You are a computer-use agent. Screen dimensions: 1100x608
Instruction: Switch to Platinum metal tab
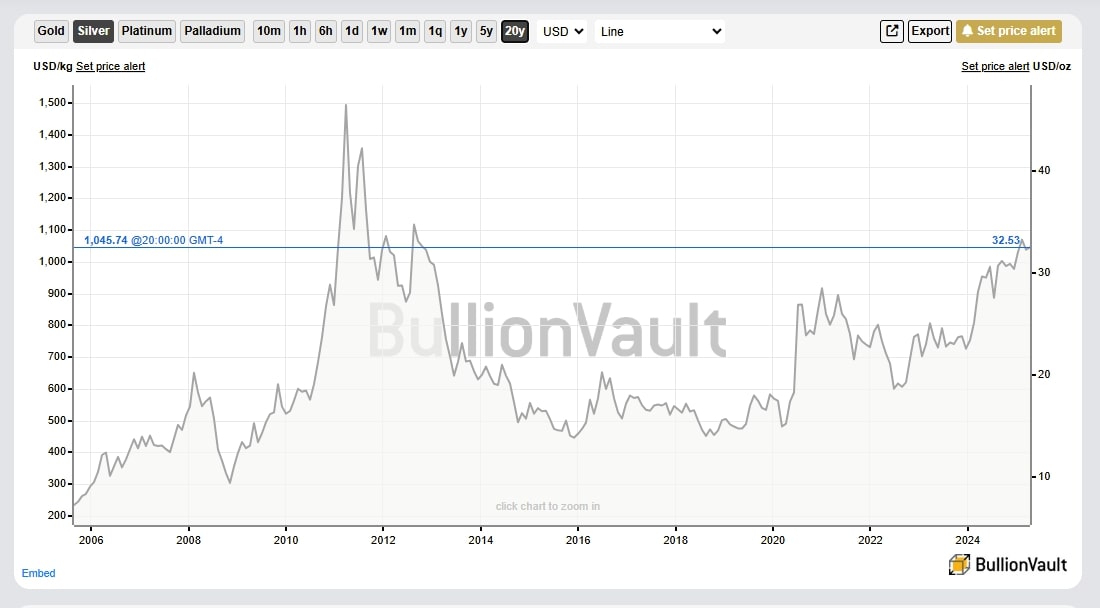pos(147,31)
